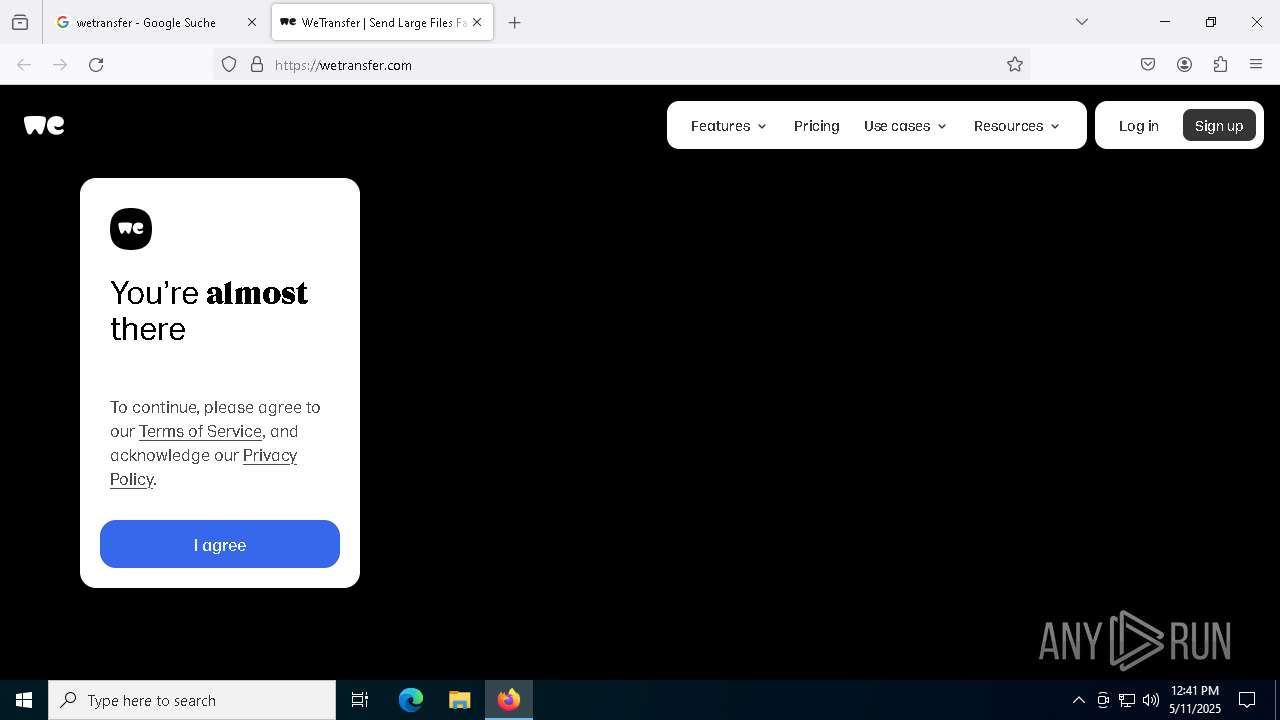Open File Explorer from taskbar

click(x=459, y=700)
